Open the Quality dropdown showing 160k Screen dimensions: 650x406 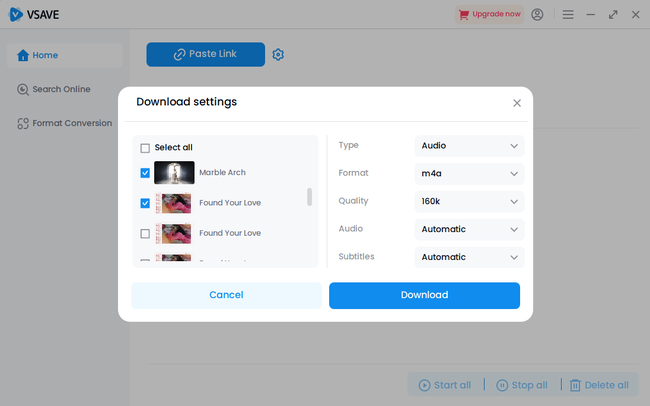coord(469,202)
